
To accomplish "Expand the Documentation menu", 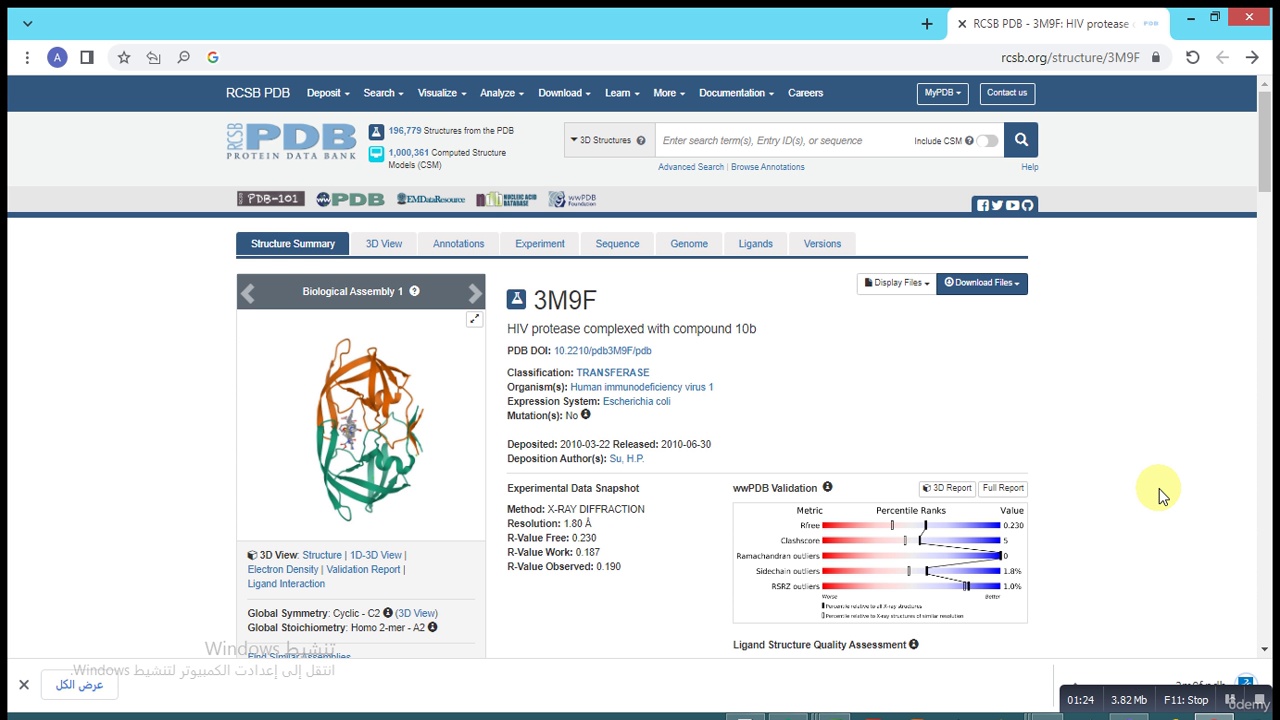I will [737, 93].
